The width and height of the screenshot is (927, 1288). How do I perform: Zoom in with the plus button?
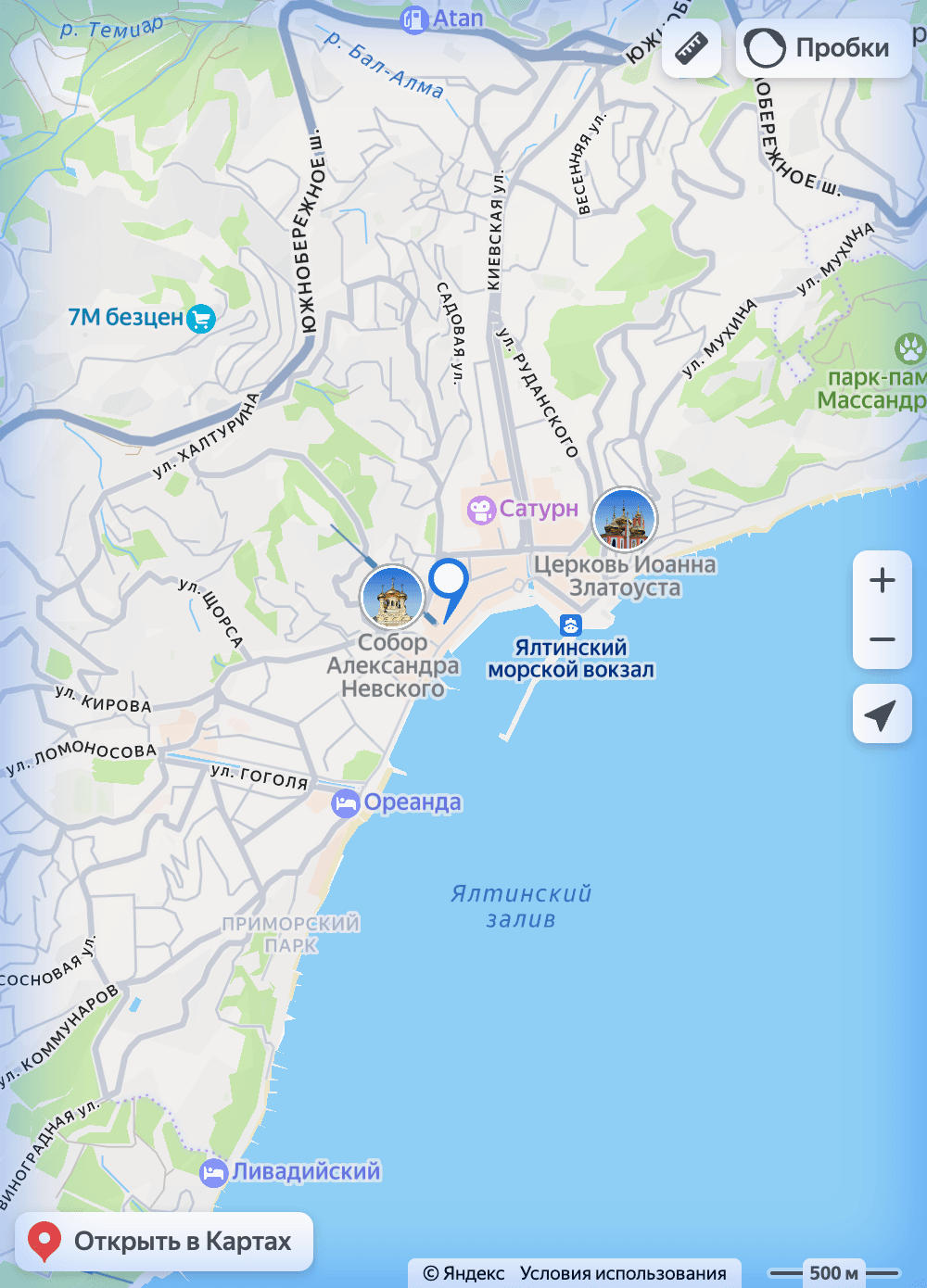883,581
